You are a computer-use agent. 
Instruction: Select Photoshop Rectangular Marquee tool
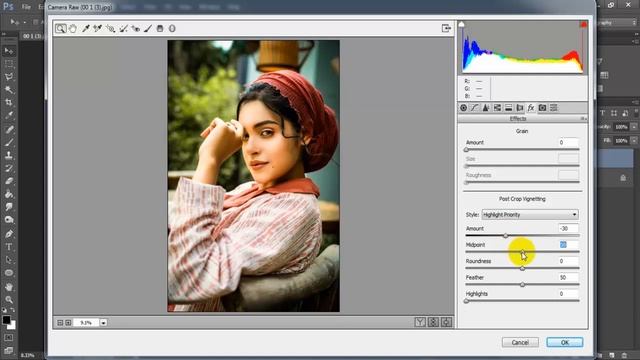[x=9, y=64]
